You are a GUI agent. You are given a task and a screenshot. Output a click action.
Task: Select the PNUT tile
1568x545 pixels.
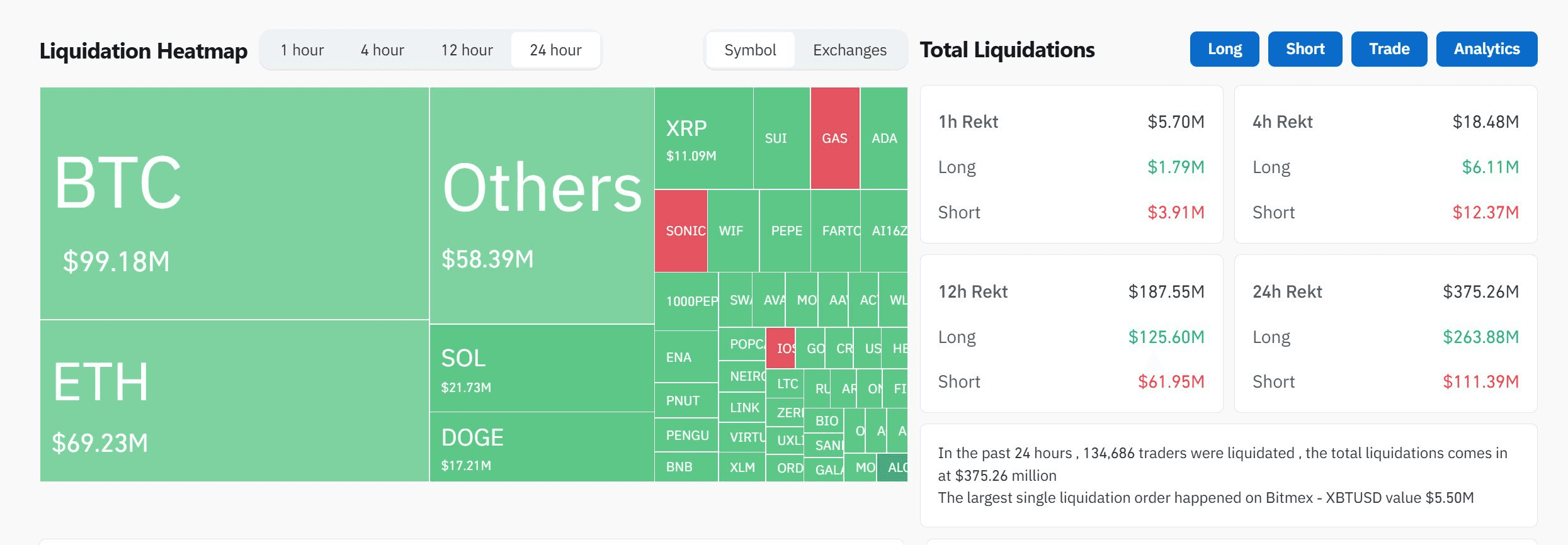686,400
